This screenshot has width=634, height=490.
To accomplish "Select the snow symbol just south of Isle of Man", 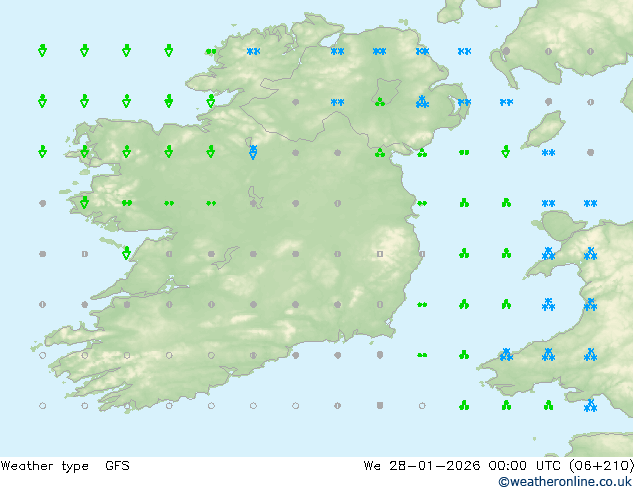I will 548,152.
